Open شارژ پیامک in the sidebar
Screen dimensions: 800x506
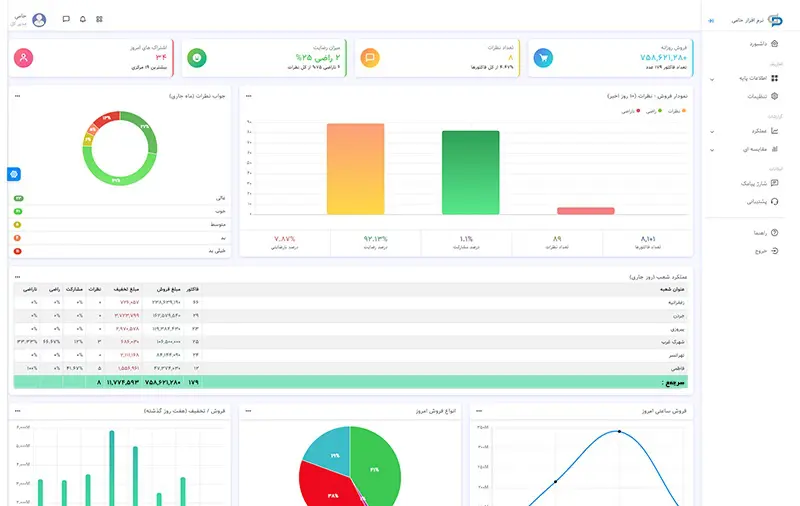[754, 183]
